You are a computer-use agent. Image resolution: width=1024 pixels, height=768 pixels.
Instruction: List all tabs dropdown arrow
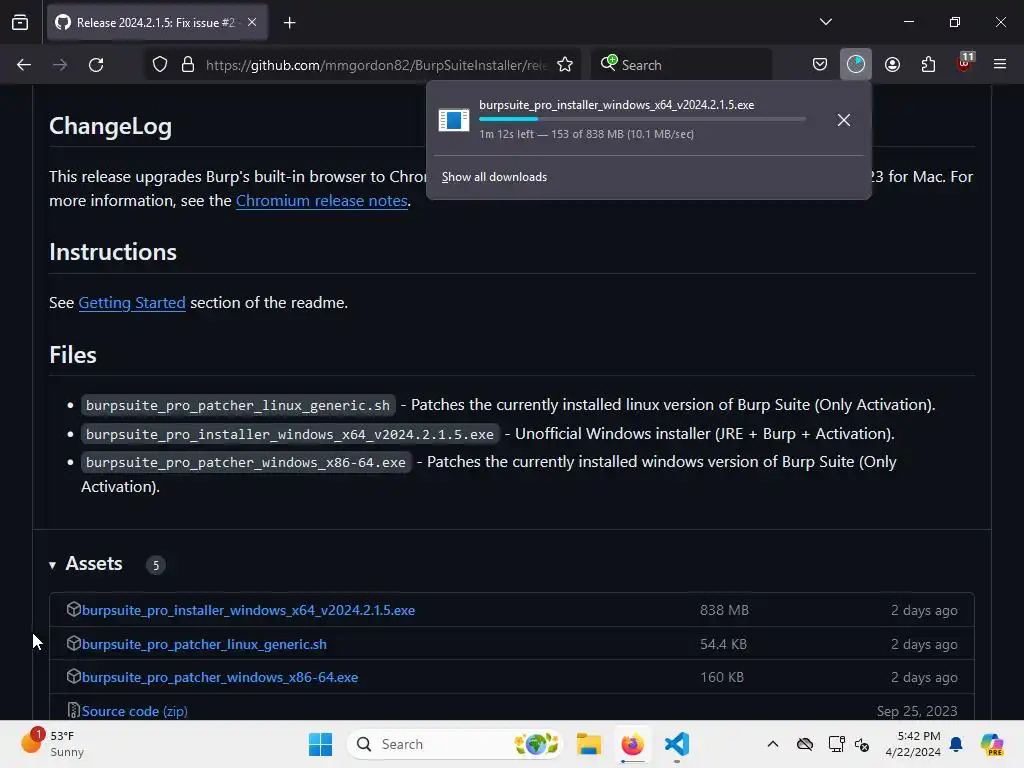pyautogui.click(x=825, y=22)
